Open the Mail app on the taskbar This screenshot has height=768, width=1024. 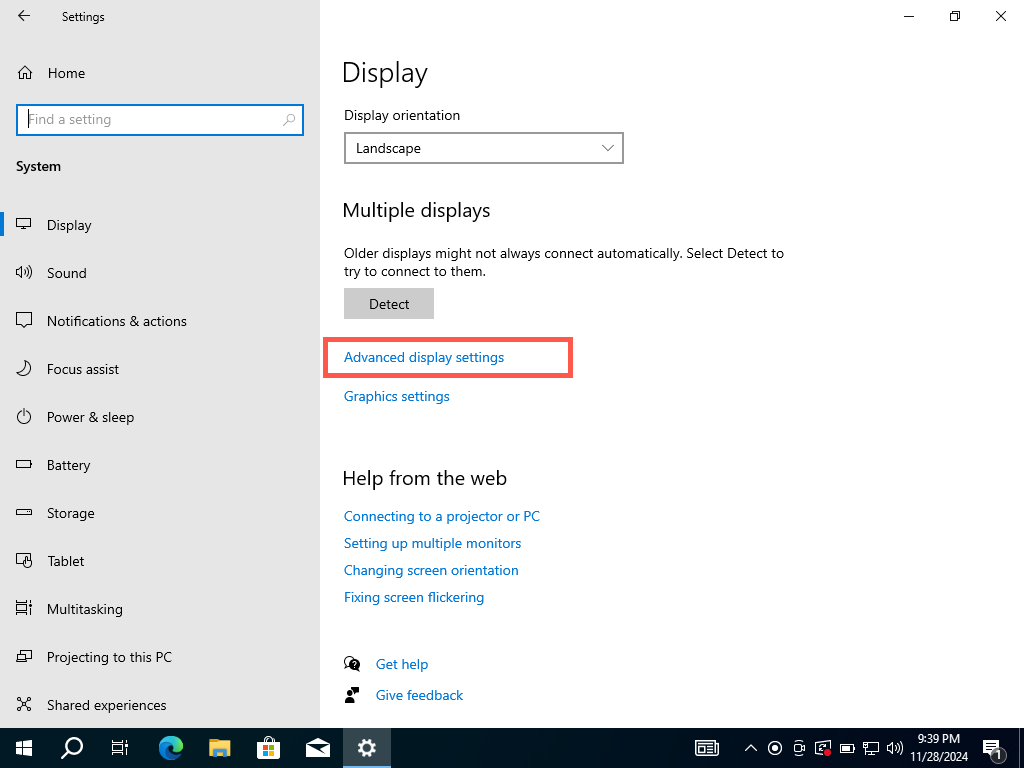(318, 748)
